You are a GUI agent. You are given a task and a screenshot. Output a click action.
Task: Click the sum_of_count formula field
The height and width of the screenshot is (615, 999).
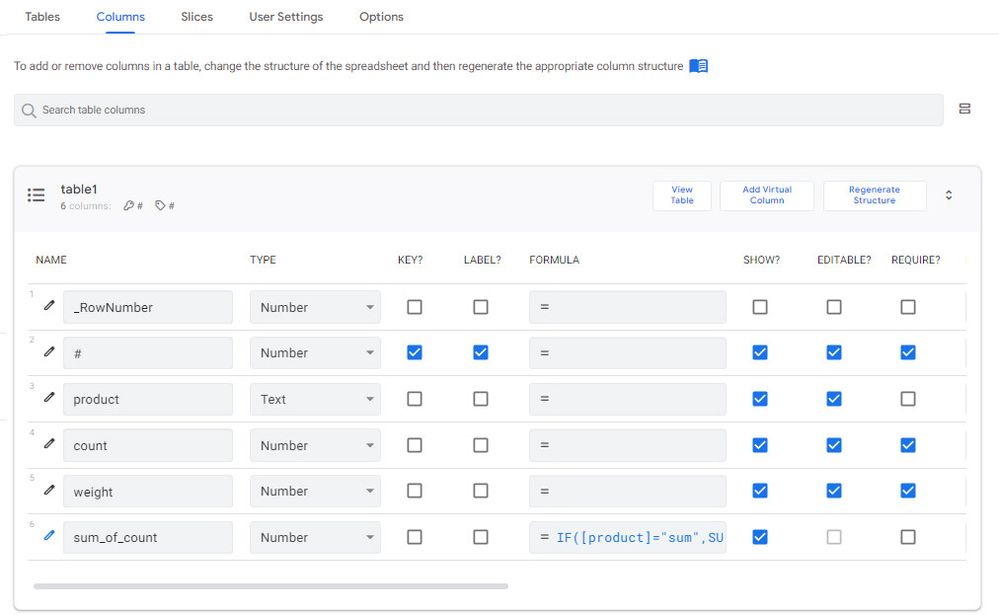[x=628, y=537]
